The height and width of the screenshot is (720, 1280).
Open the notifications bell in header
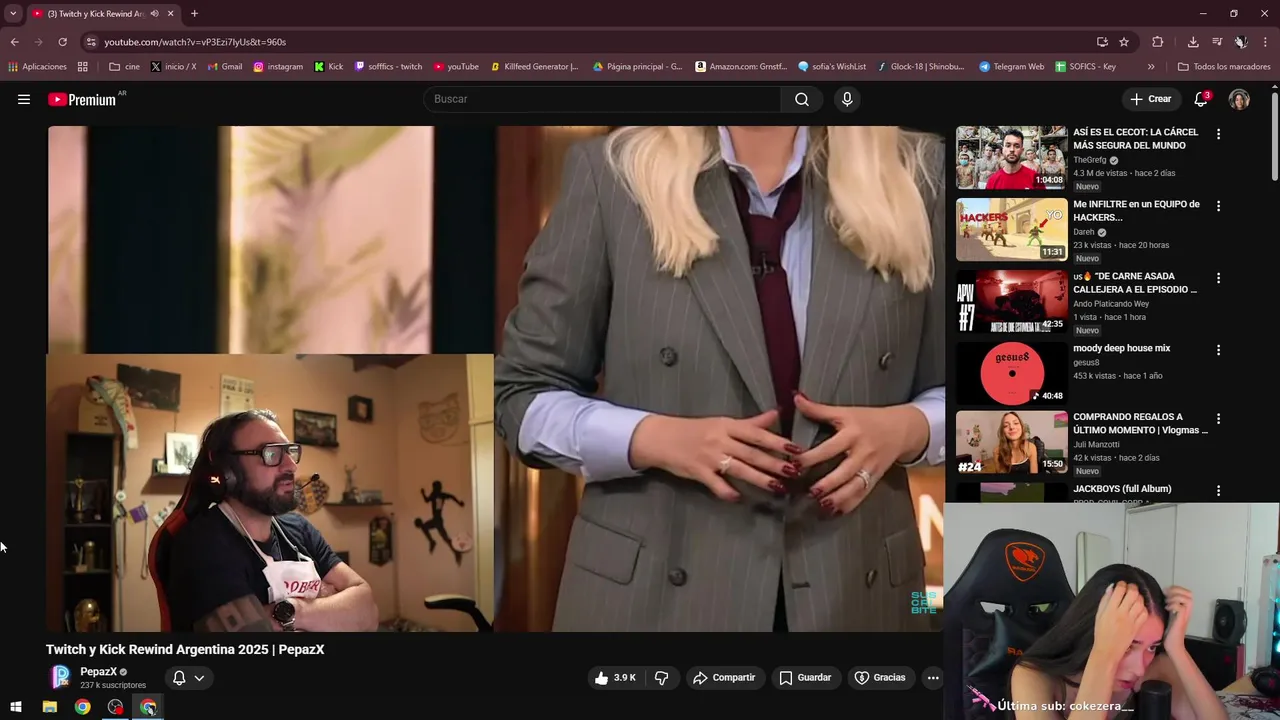(x=1201, y=99)
